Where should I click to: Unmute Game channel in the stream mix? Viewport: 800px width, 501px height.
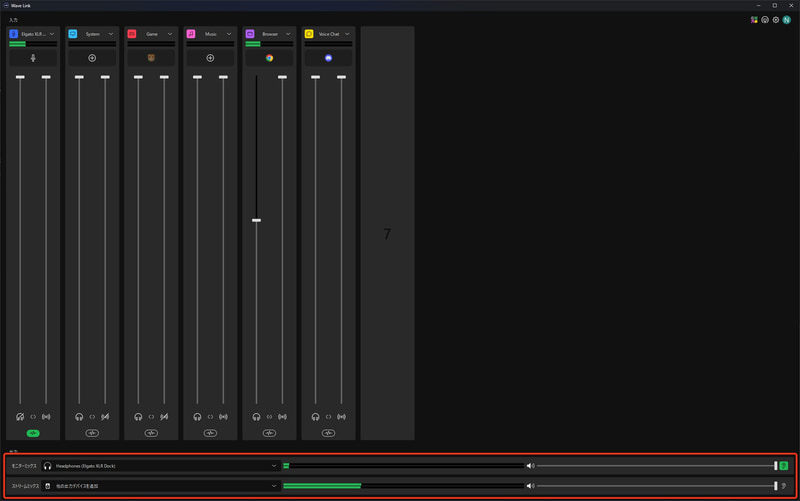click(164, 417)
